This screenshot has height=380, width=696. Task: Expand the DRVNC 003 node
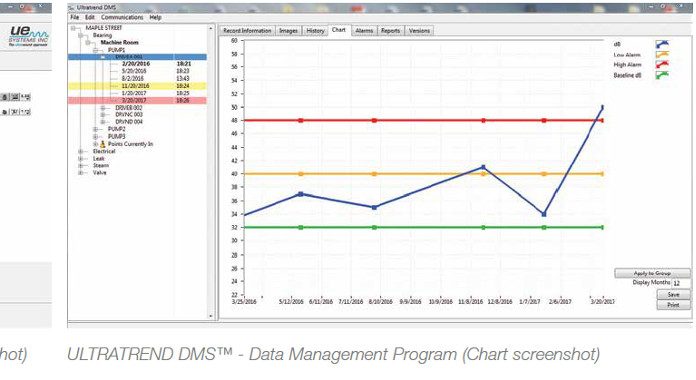pos(103,115)
